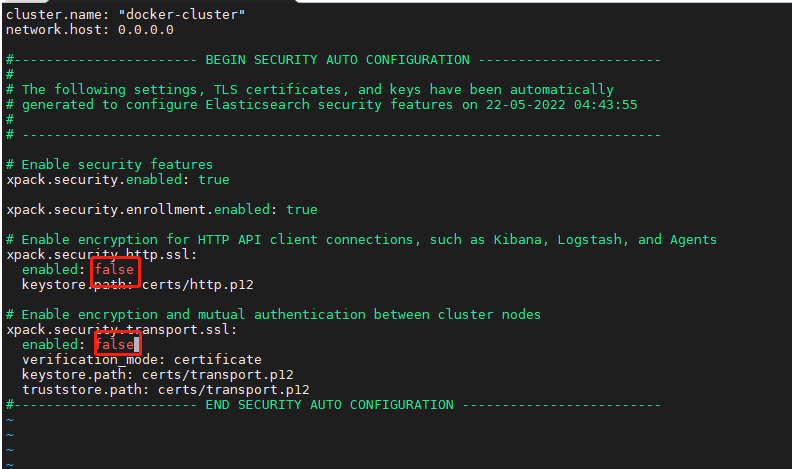Image resolution: width=792 pixels, height=469 pixels.
Task: Place cursor on BEGIN SECURITY AUTO CONFIGURATION
Action: tap(337, 60)
